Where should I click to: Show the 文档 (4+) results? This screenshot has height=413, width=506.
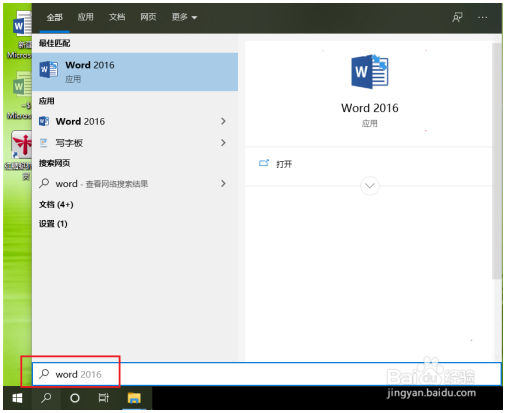[56, 204]
